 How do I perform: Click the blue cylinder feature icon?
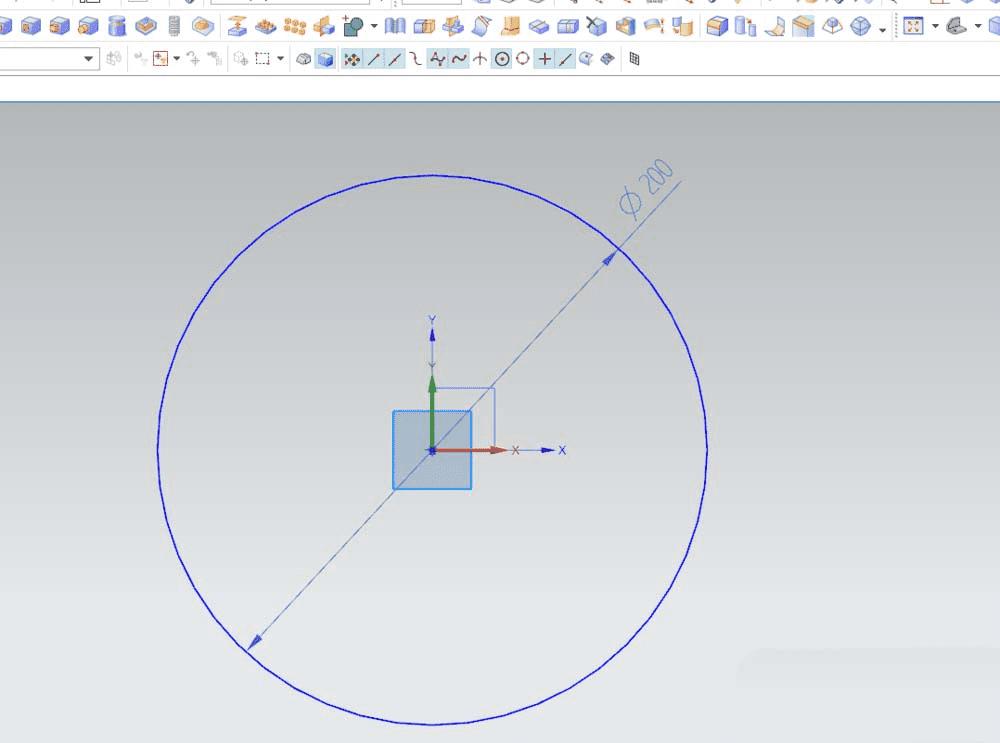coord(117,26)
